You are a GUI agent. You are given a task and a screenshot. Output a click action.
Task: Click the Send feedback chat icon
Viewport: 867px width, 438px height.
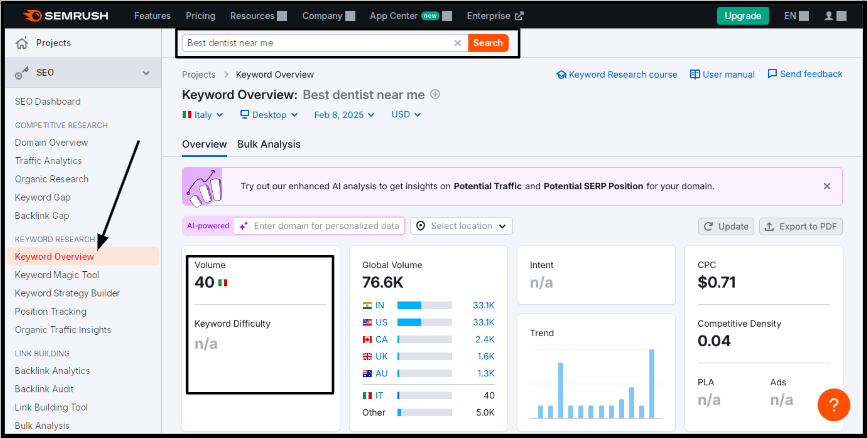pos(772,74)
